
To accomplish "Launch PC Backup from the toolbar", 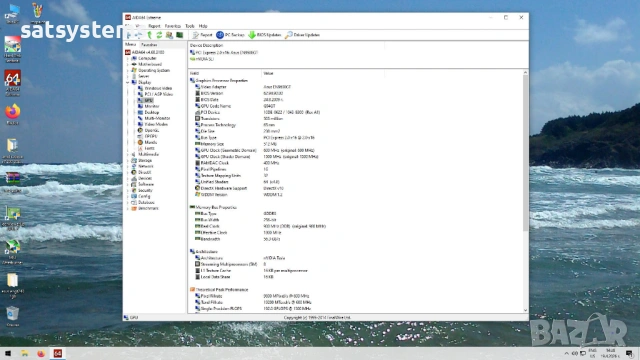I will pyautogui.click(x=230, y=35).
